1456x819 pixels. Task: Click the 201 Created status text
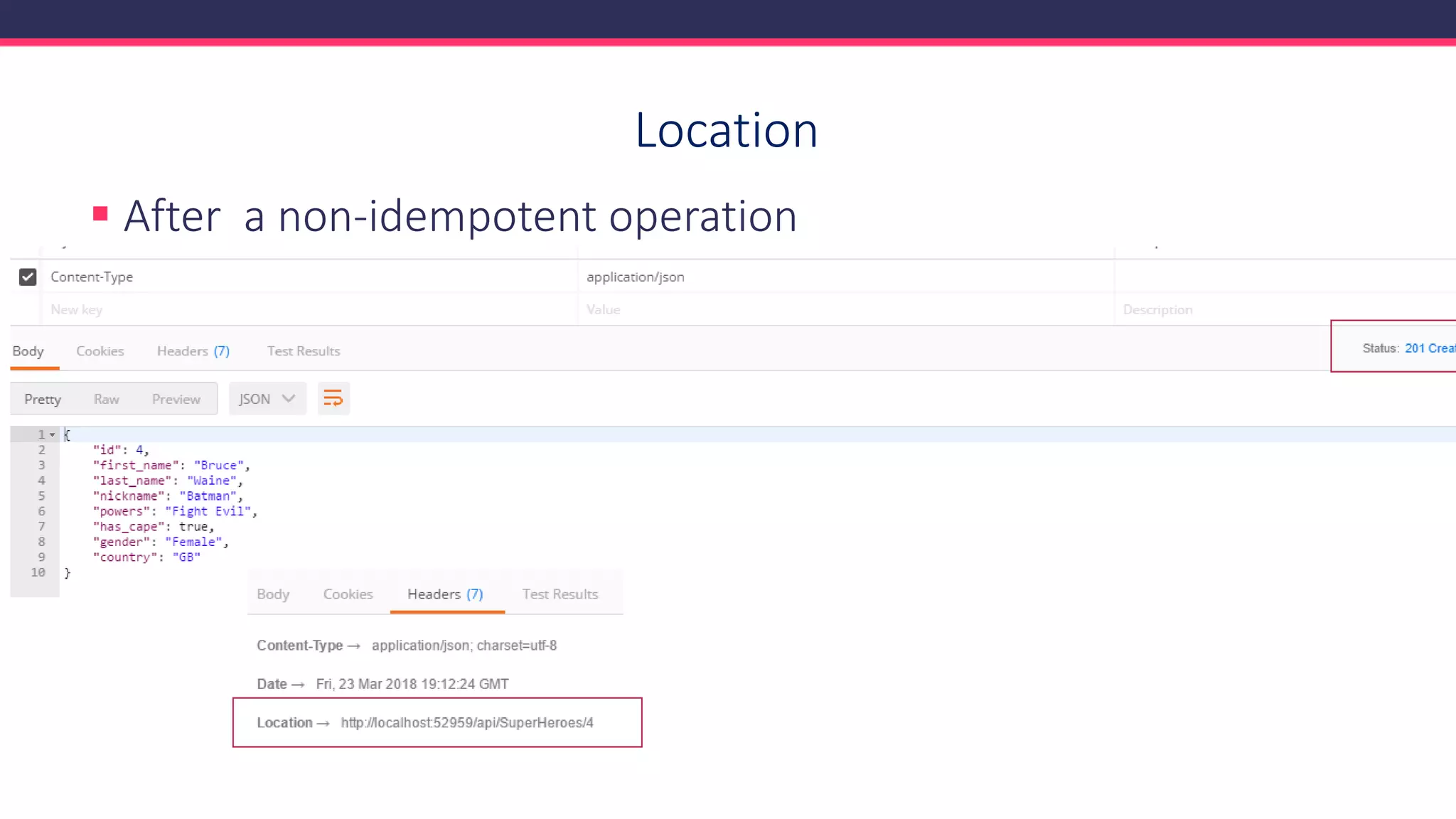(x=1429, y=348)
